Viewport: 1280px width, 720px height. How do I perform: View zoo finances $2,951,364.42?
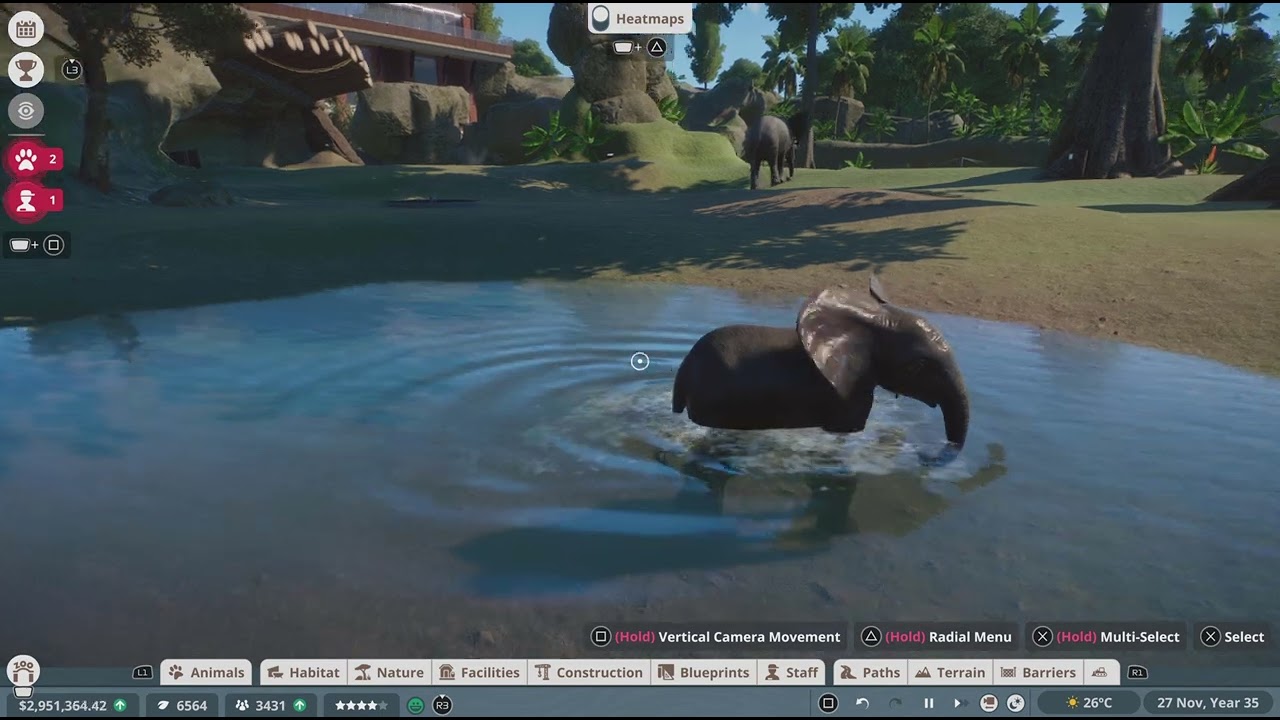tap(73, 705)
